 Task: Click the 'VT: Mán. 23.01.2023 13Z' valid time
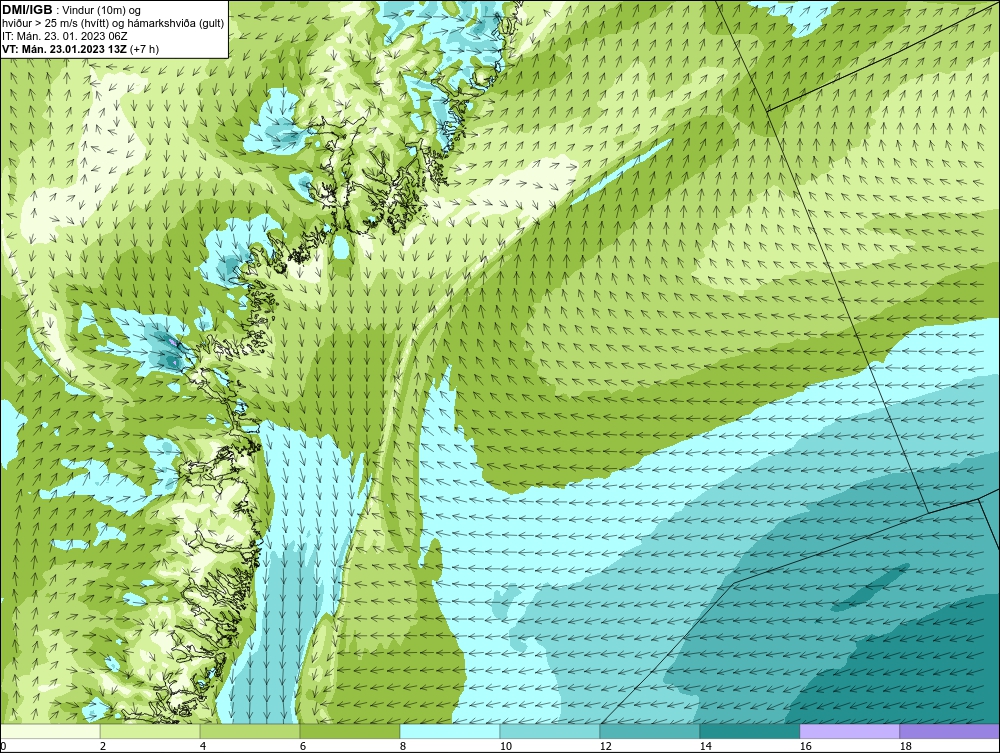click(x=66, y=49)
